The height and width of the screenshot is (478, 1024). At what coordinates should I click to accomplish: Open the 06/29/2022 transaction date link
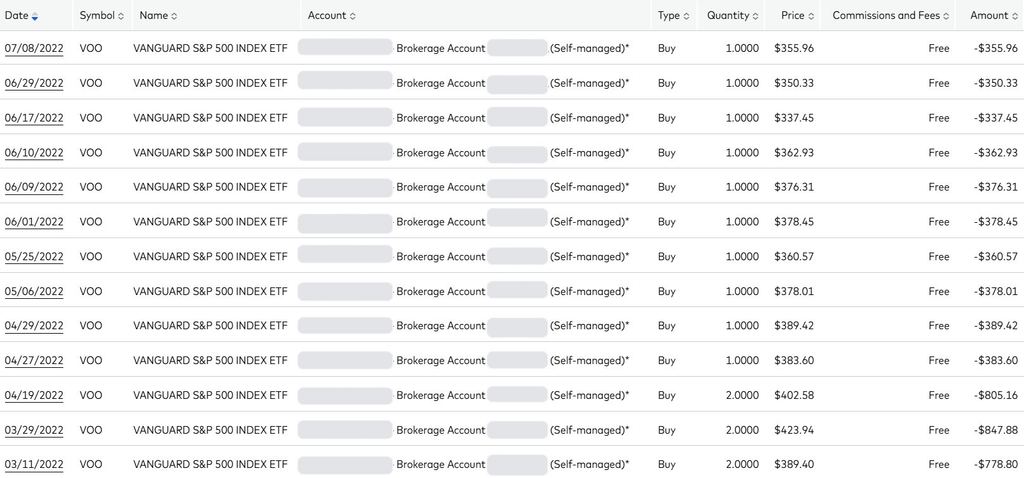coord(34,84)
